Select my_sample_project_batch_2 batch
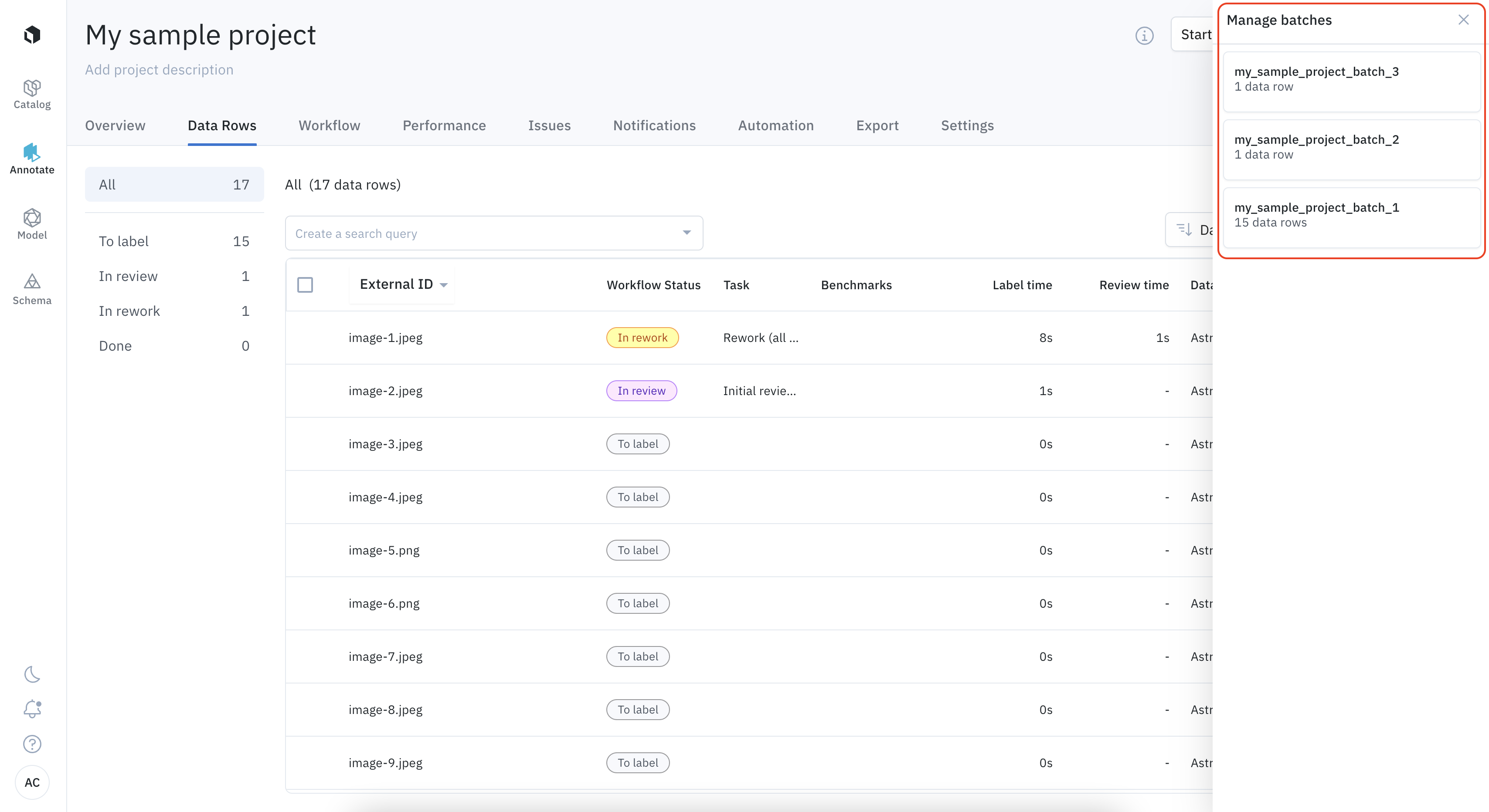Image resolution: width=1489 pixels, height=812 pixels. (1350, 147)
